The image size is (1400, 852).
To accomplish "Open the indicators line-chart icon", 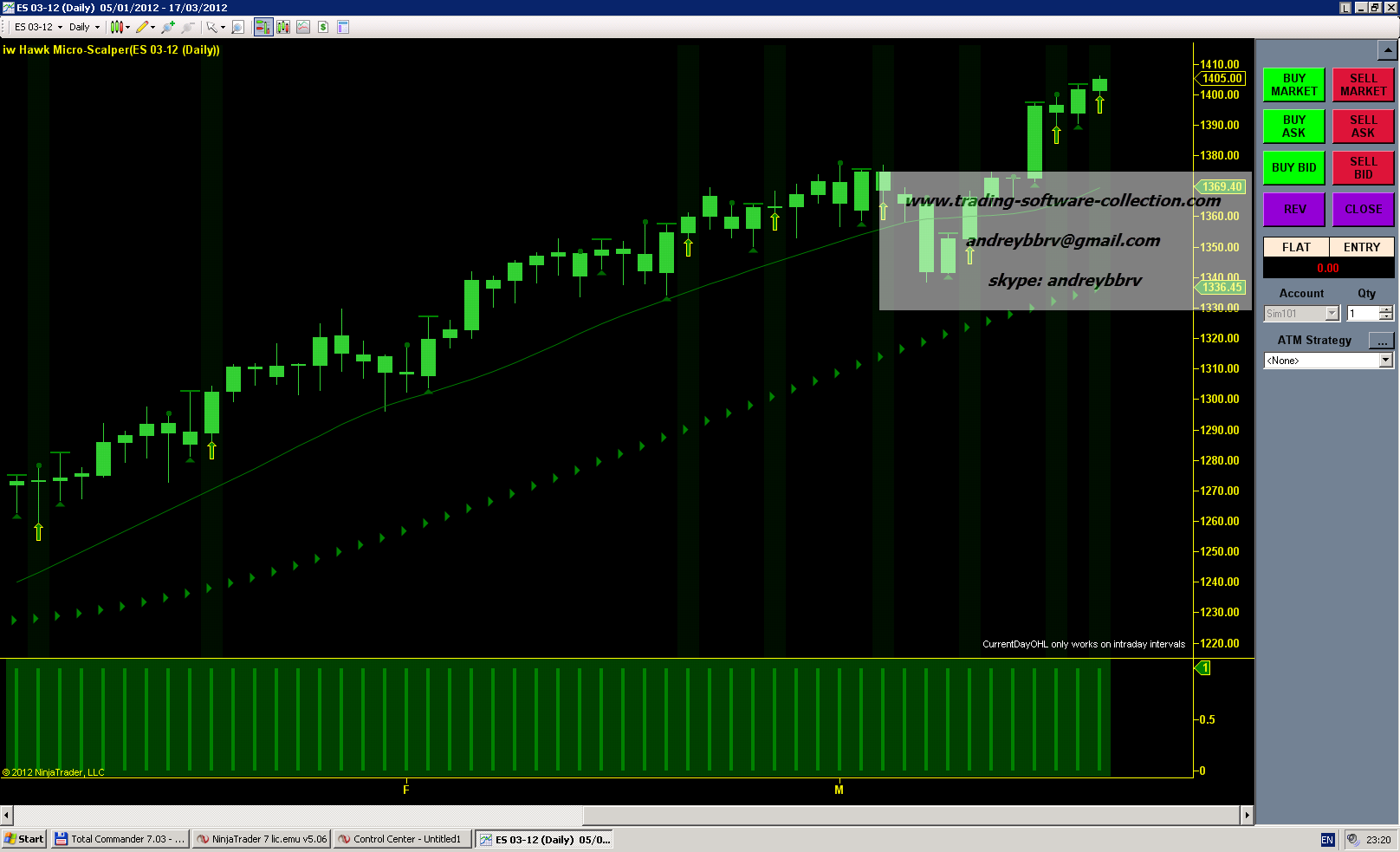I will coord(303,27).
